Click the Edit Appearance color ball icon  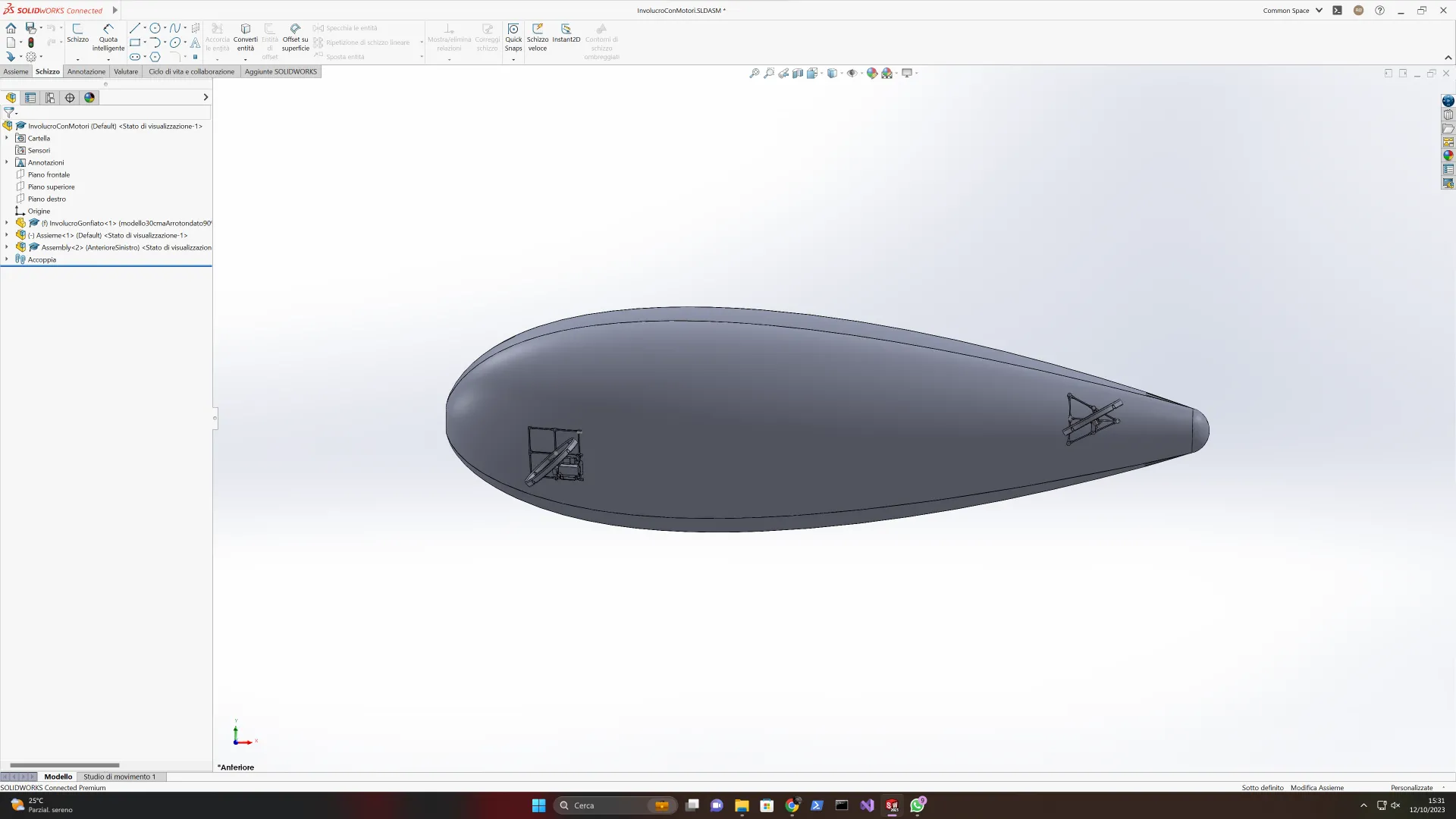(872, 74)
